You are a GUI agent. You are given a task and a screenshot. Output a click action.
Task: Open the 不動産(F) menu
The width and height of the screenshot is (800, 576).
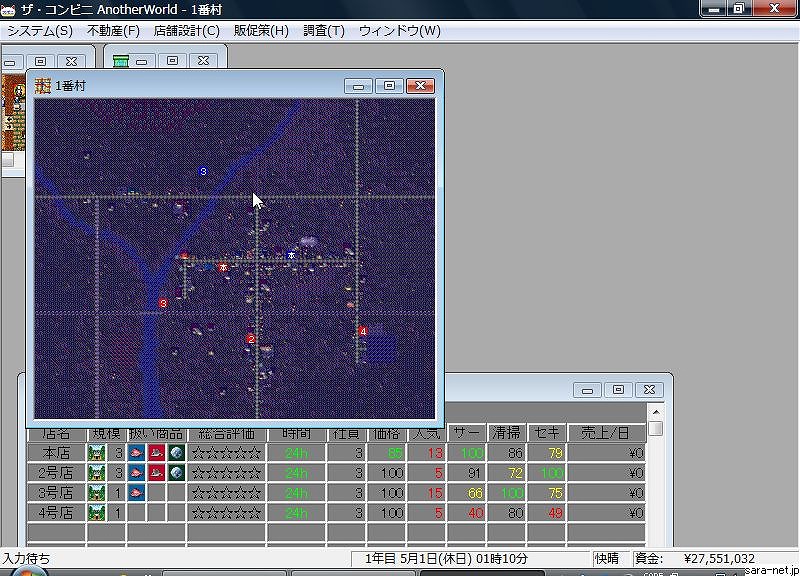click(x=113, y=31)
